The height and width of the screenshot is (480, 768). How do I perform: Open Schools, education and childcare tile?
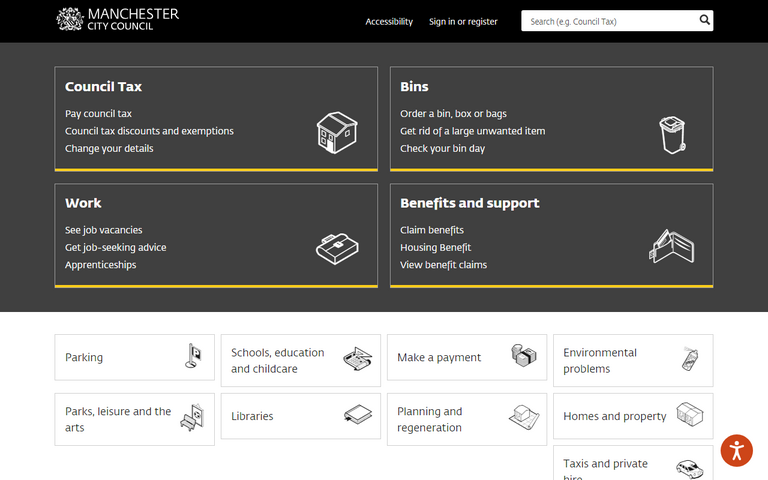pyautogui.click(x=278, y=360)
